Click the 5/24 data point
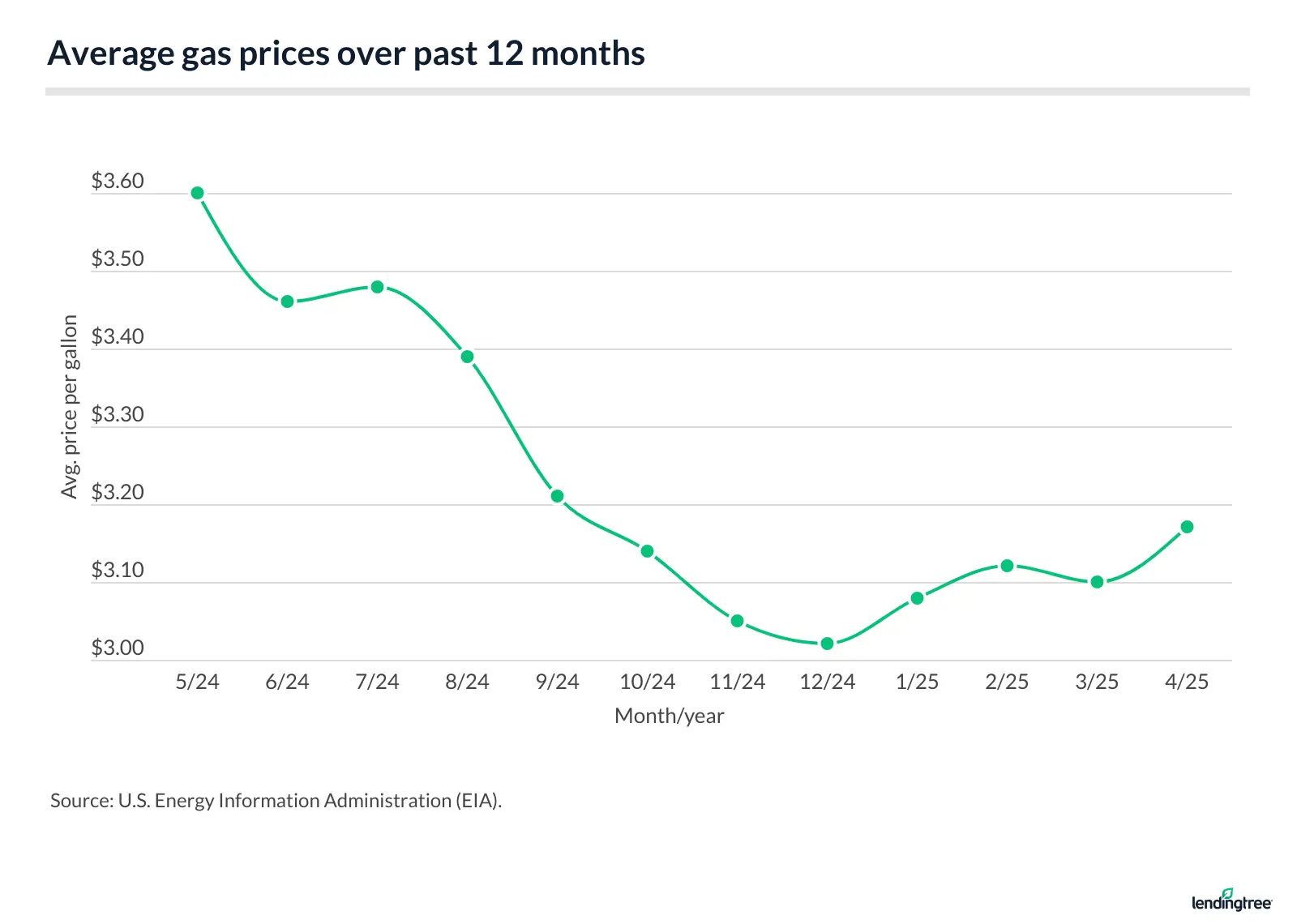This screenshot has width=1297, height=924. click(197, 193)
